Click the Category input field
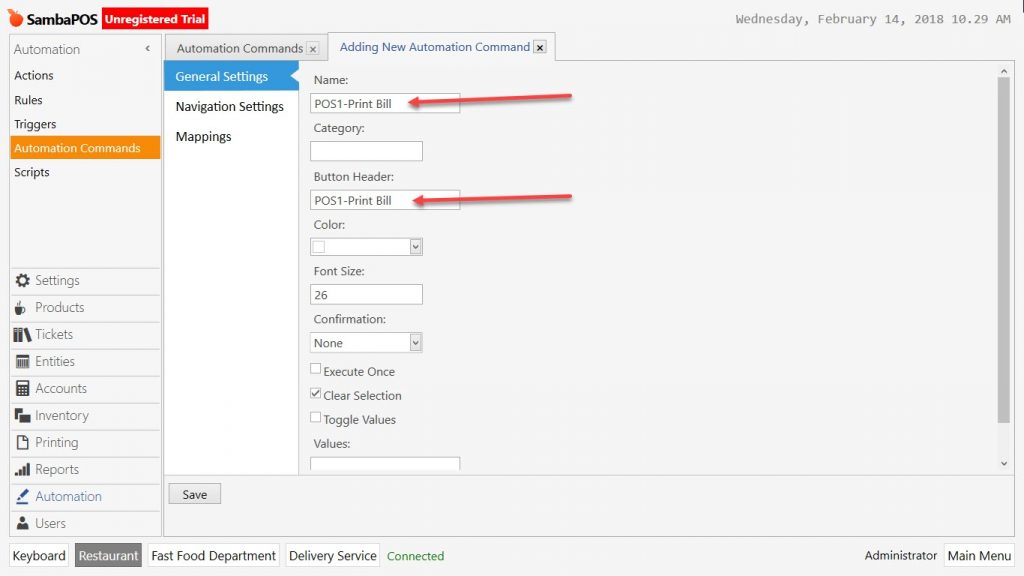This screenshot has height=576, width=1024. pyautogui.click(x=366, y=151)
